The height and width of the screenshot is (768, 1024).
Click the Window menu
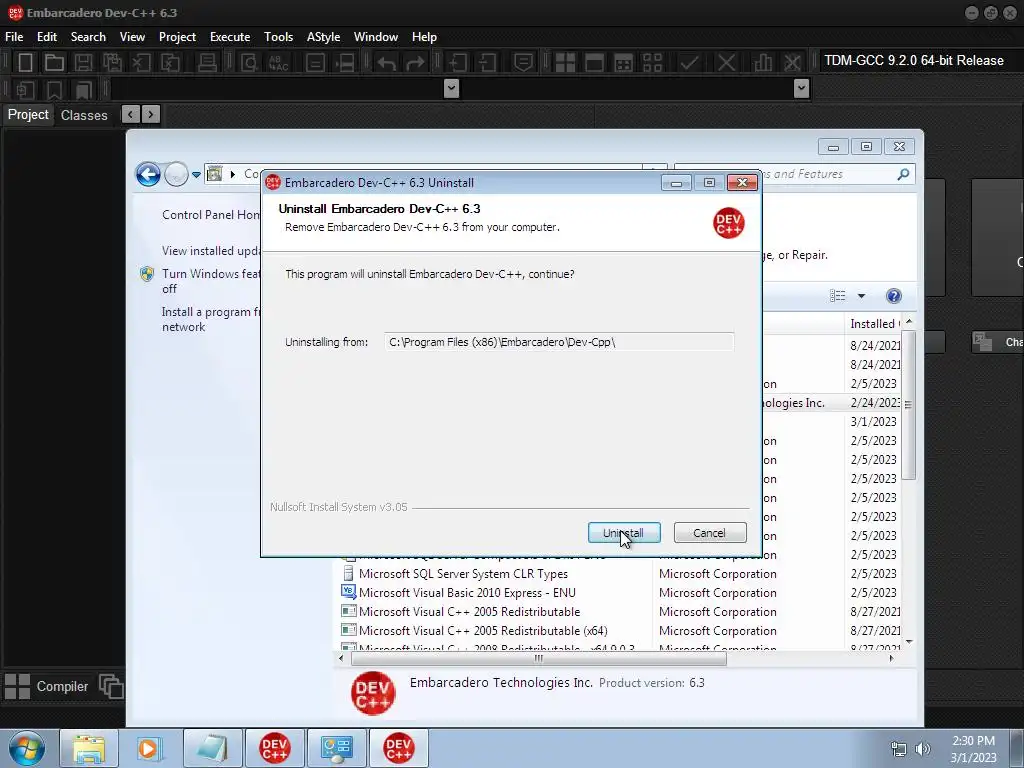tap(376, 37)
